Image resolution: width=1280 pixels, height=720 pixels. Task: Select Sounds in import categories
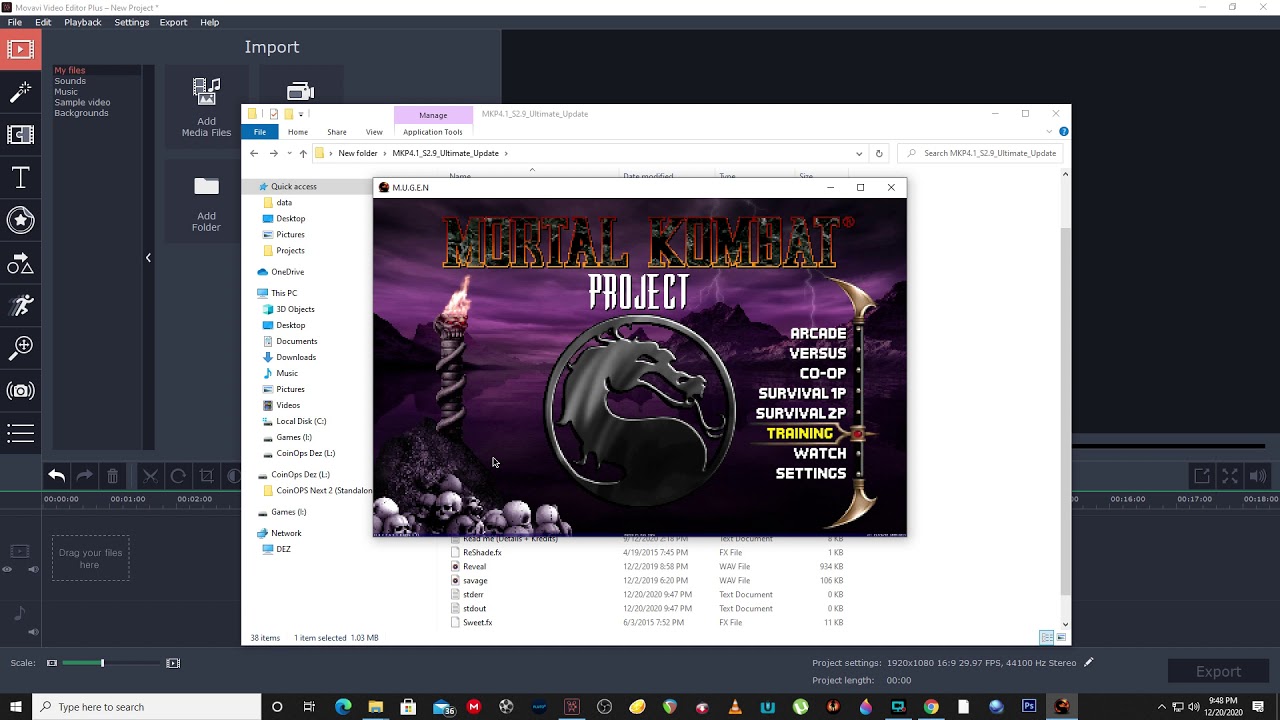pos(70,81)
